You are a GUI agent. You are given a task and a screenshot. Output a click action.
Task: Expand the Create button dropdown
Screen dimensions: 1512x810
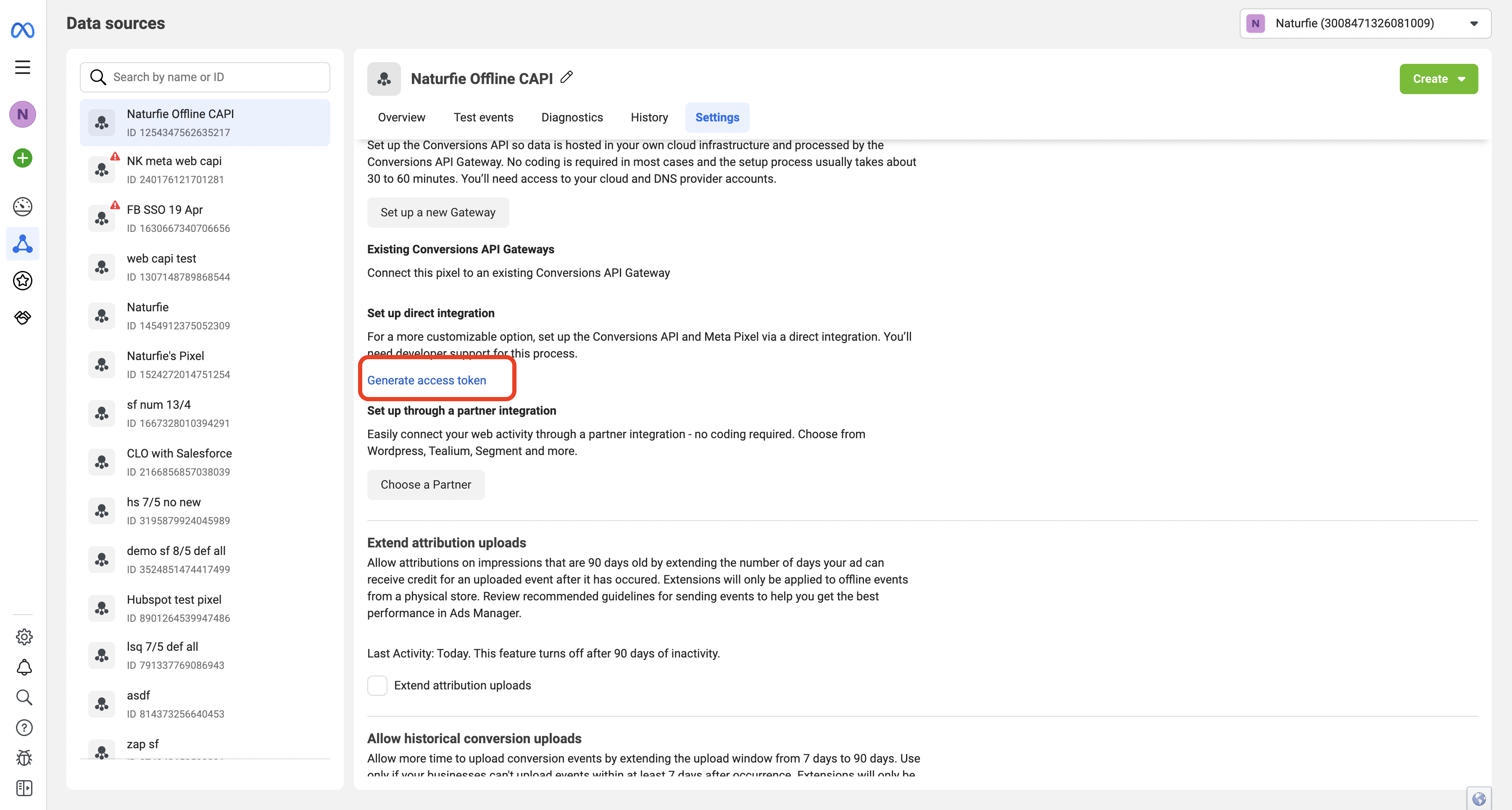click(x=1438, y=79)
